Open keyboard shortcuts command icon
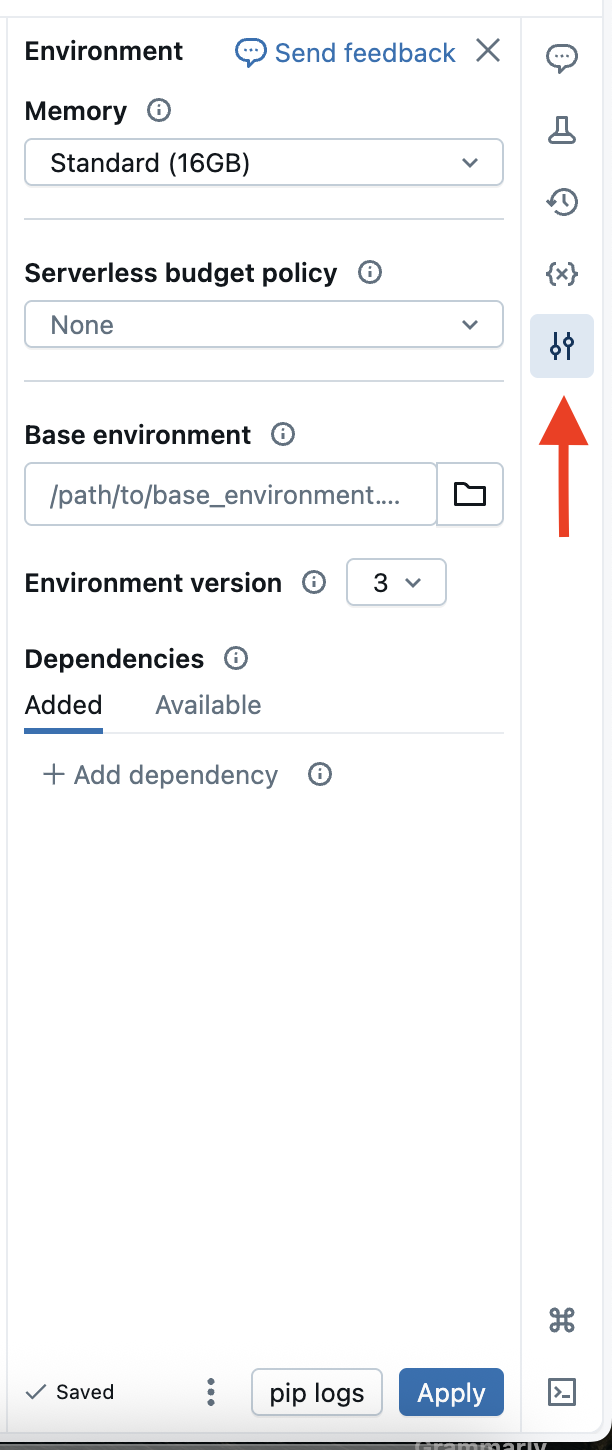The width and height of the screenshot is (612, 1450). (x=561, y=1321)
